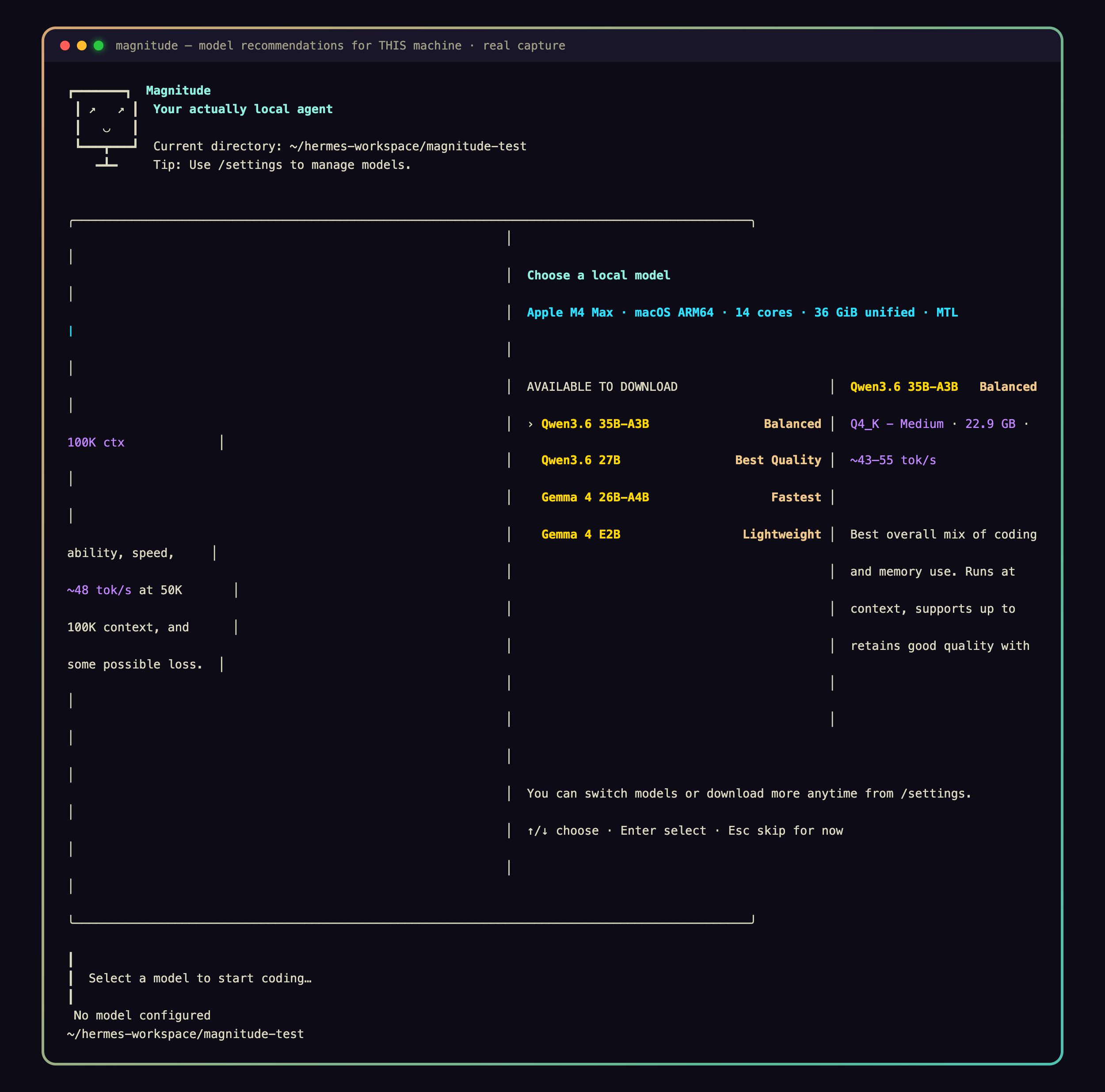Click the 'Current directory' line in header
Viewport: 1105px width, 1092px height.
[x=340, y=146]
